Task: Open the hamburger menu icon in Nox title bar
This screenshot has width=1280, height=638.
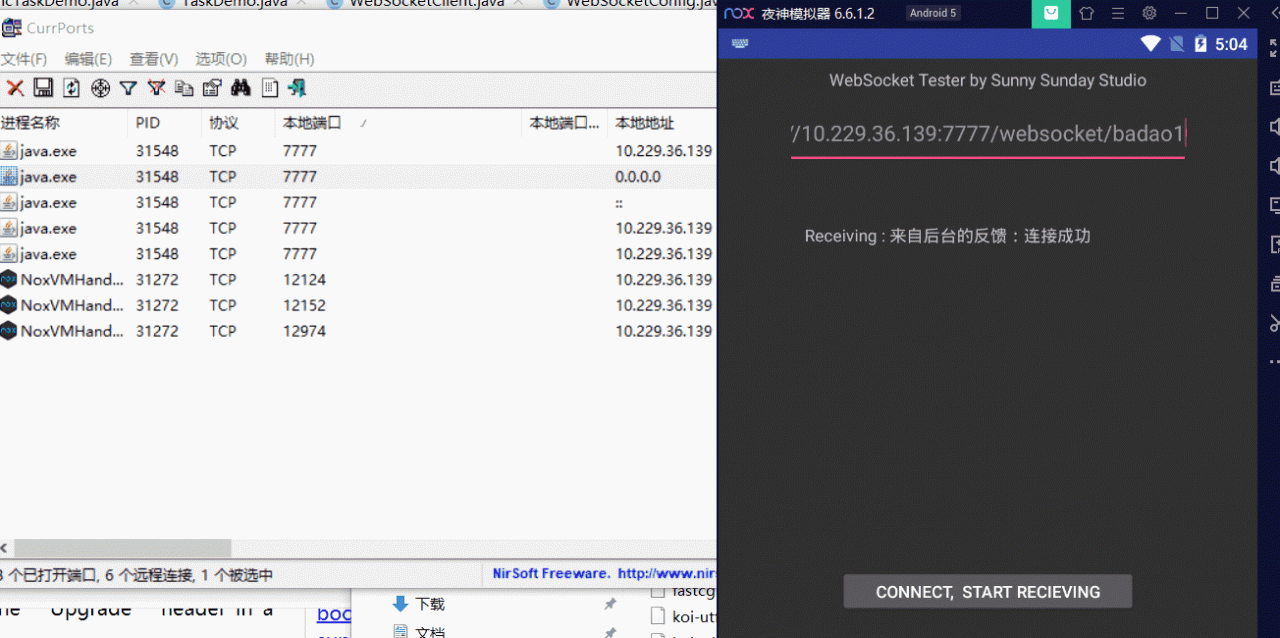Action: tap(1118, 13)
